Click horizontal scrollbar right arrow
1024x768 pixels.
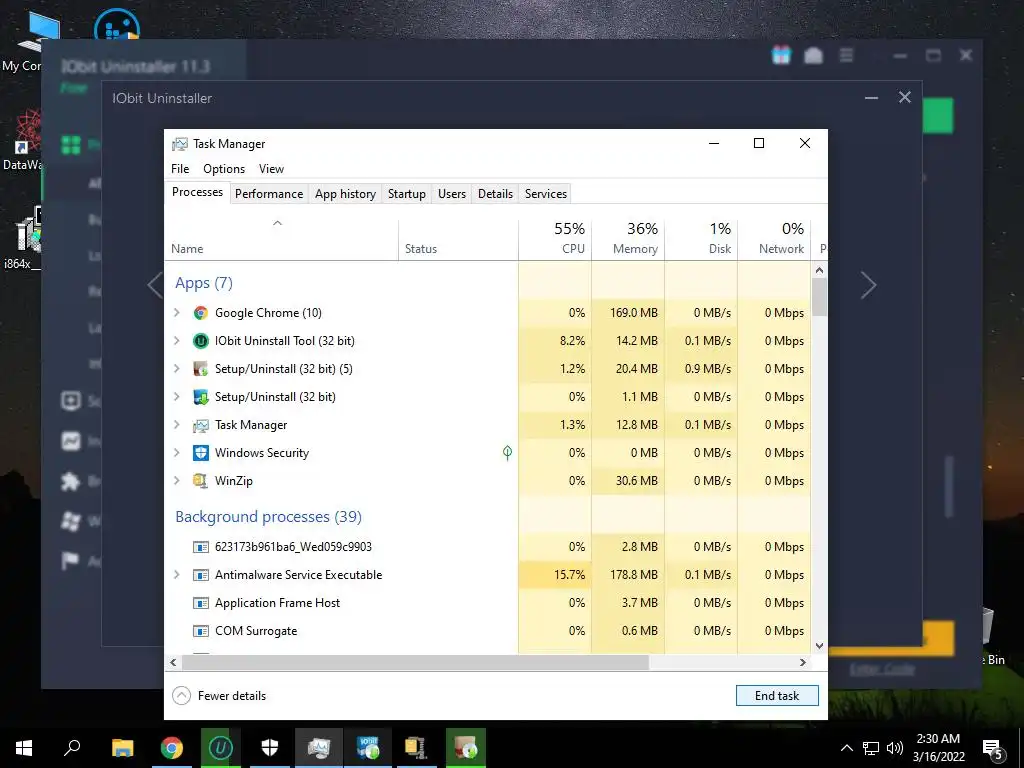click(803, 662)
